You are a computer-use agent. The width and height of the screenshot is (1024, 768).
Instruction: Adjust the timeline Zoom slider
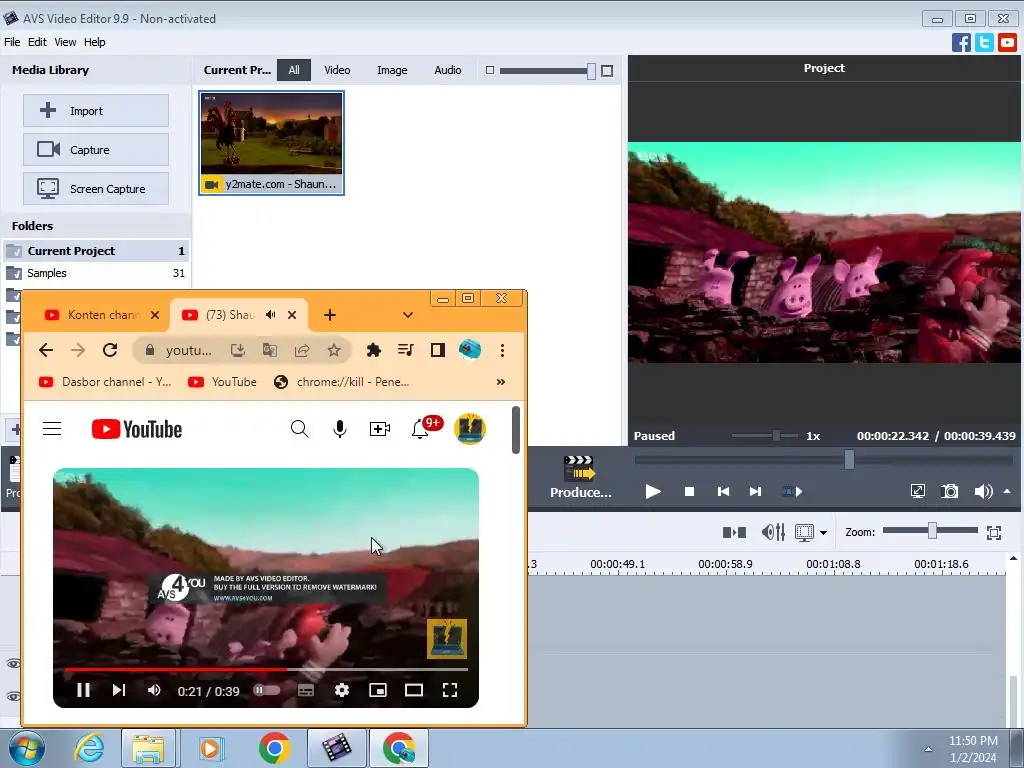pos(930,531)
